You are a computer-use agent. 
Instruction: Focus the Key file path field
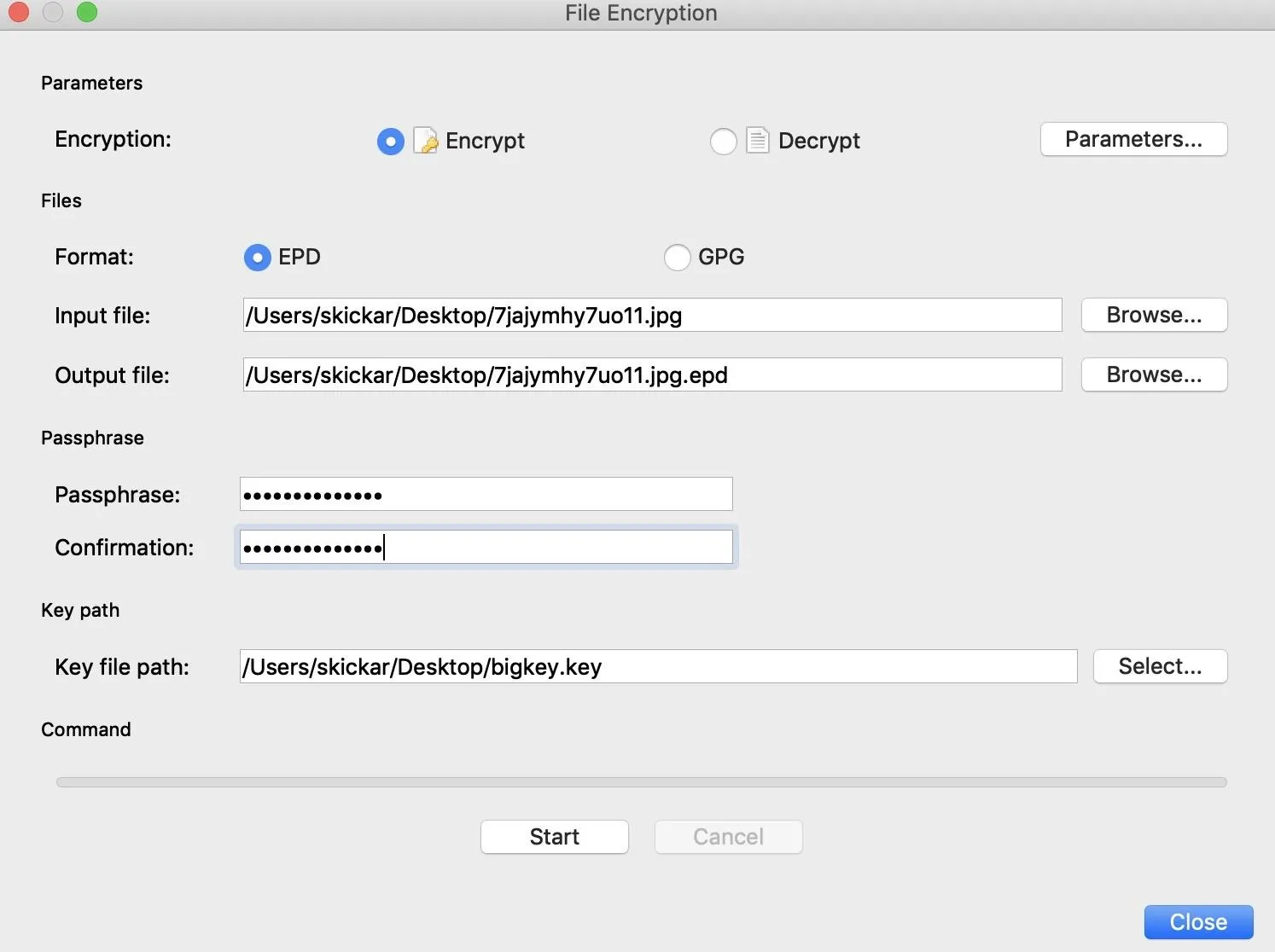[658, 666]
